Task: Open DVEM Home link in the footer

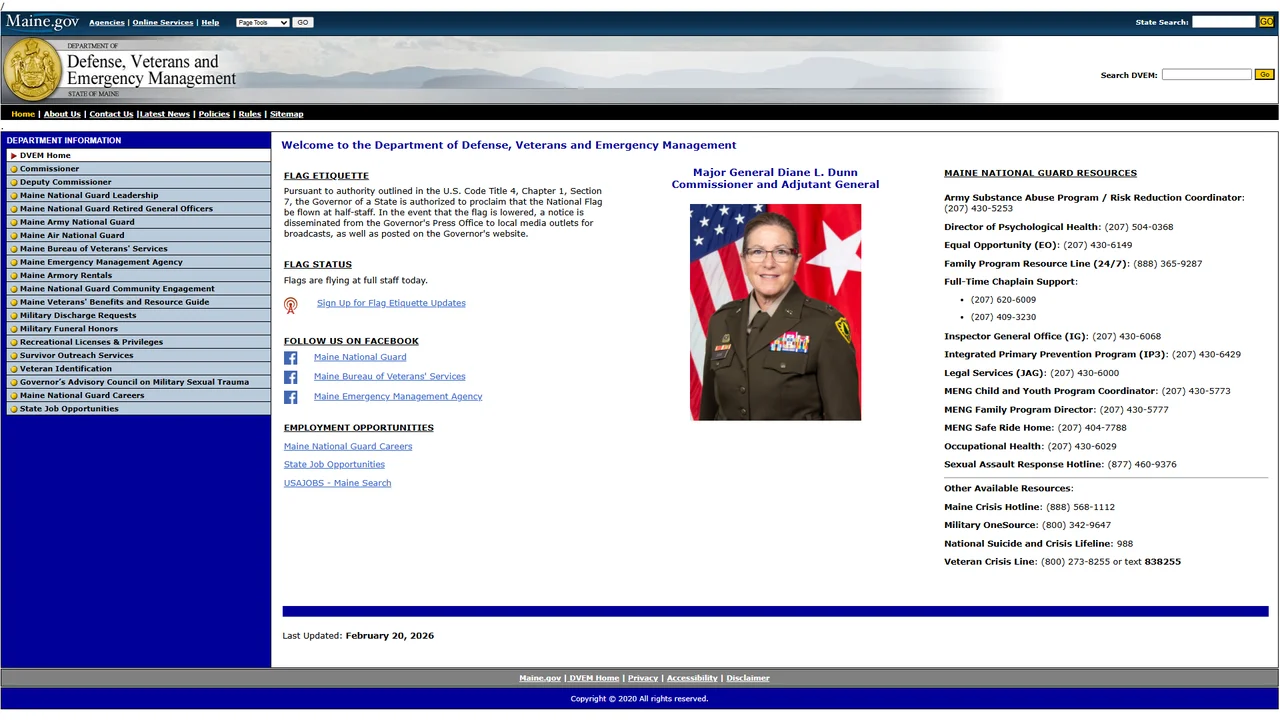Action: tap(594, 678)
